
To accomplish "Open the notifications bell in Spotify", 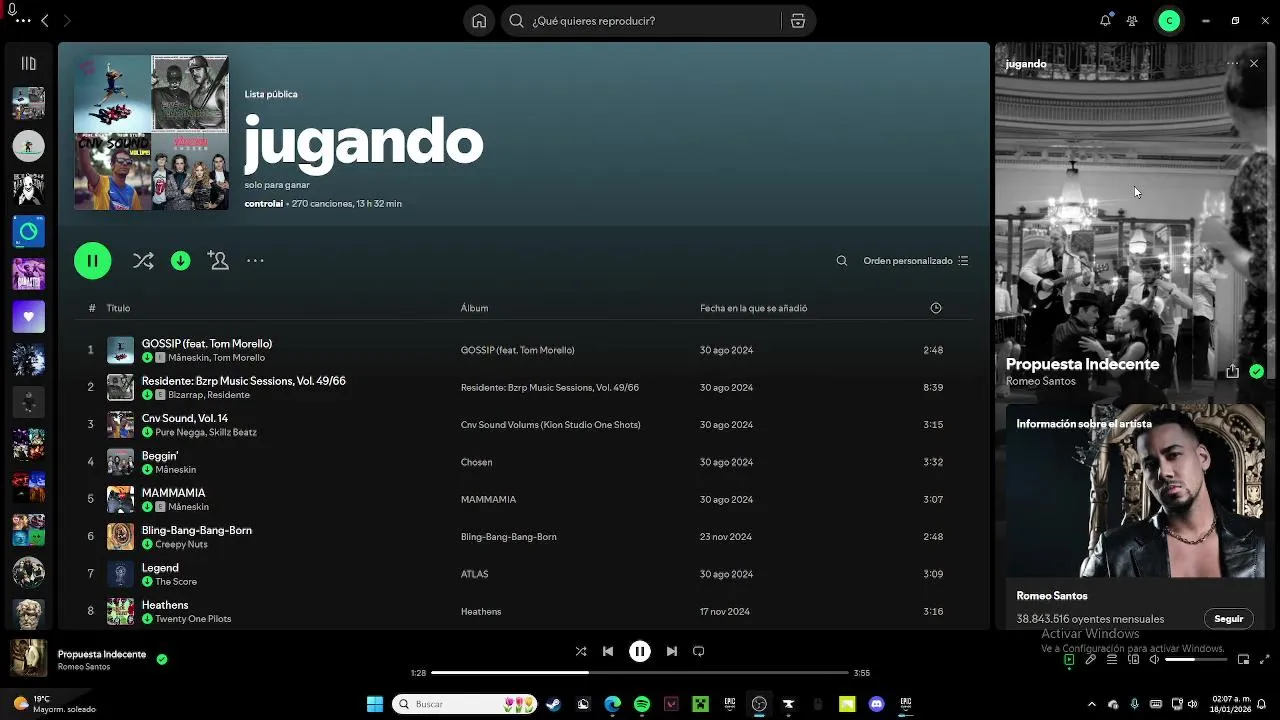I will [x=1105, y=21].
